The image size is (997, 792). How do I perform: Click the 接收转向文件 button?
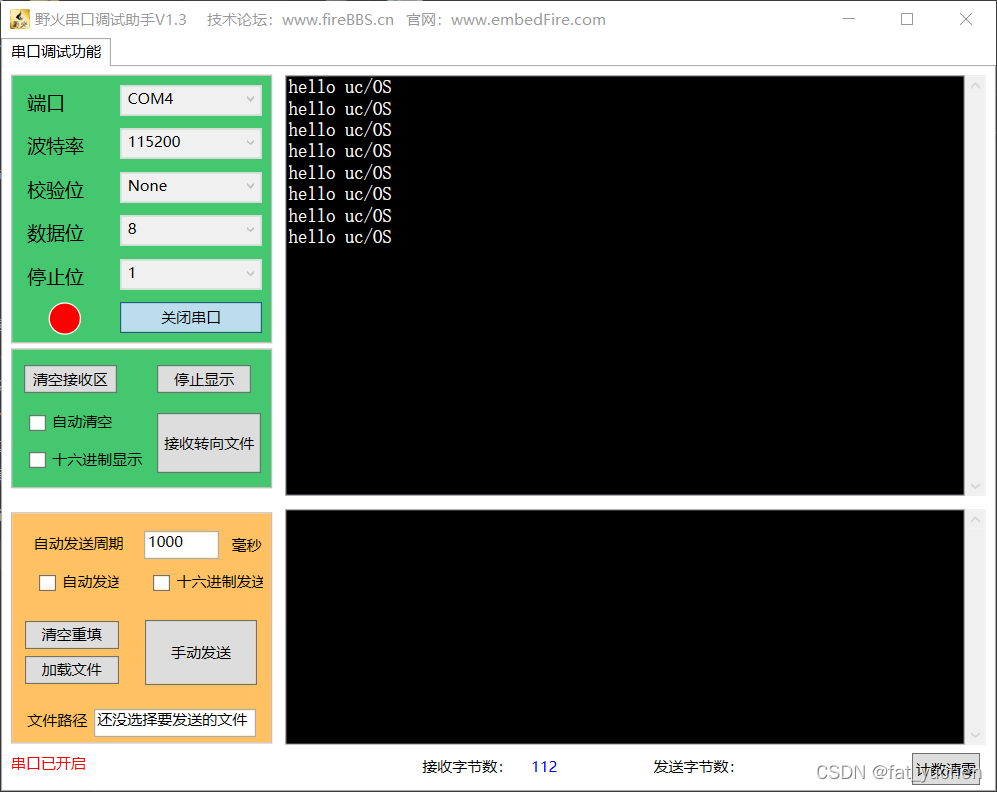point(209,443)
